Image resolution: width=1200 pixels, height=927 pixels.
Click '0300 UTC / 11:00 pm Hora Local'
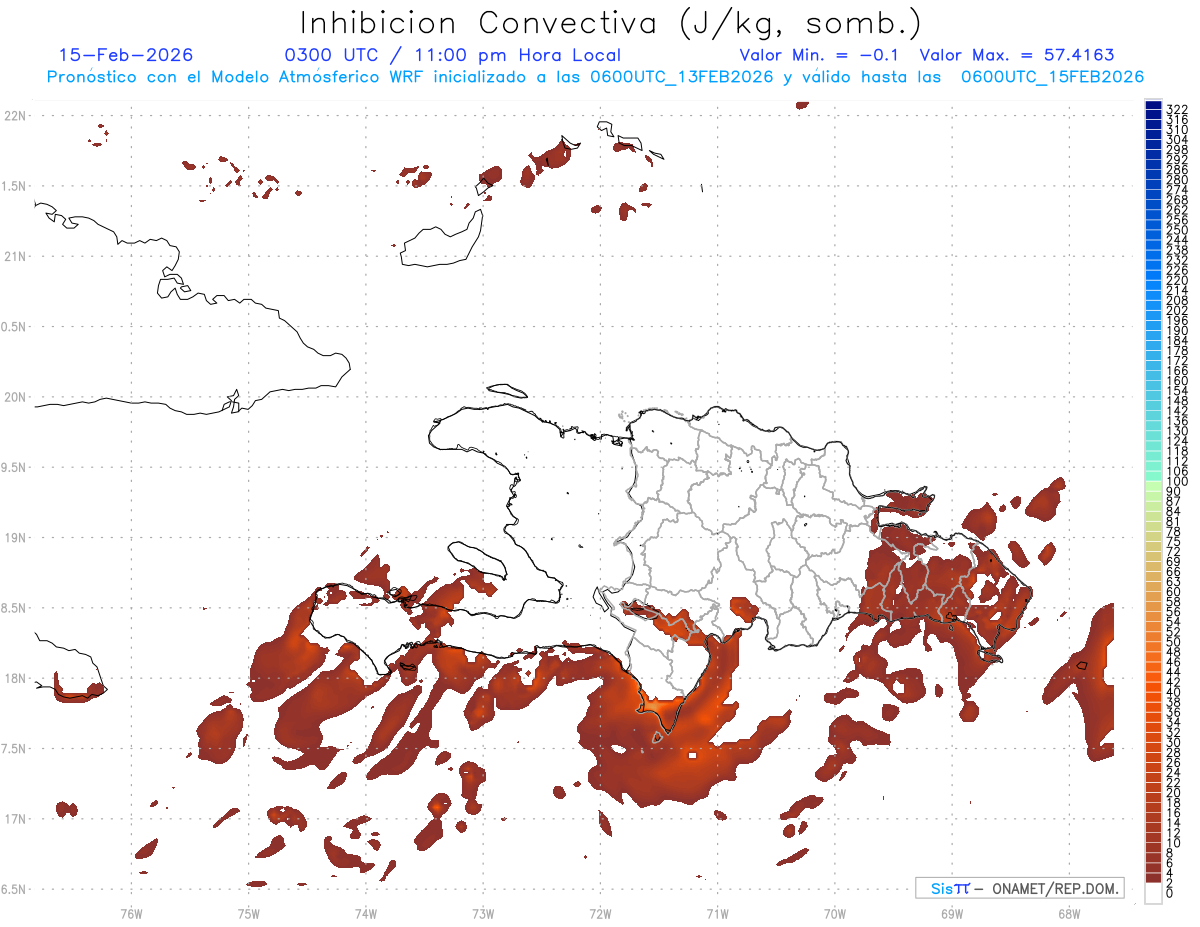click(452, 55)
